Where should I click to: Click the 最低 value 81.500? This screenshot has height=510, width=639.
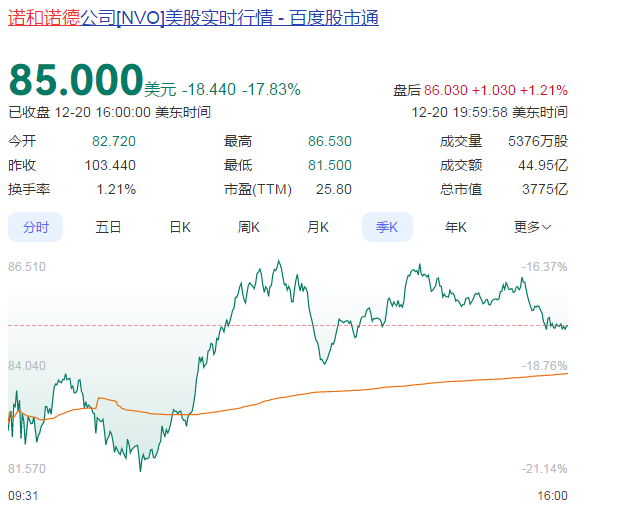click(x=330, y=165)
